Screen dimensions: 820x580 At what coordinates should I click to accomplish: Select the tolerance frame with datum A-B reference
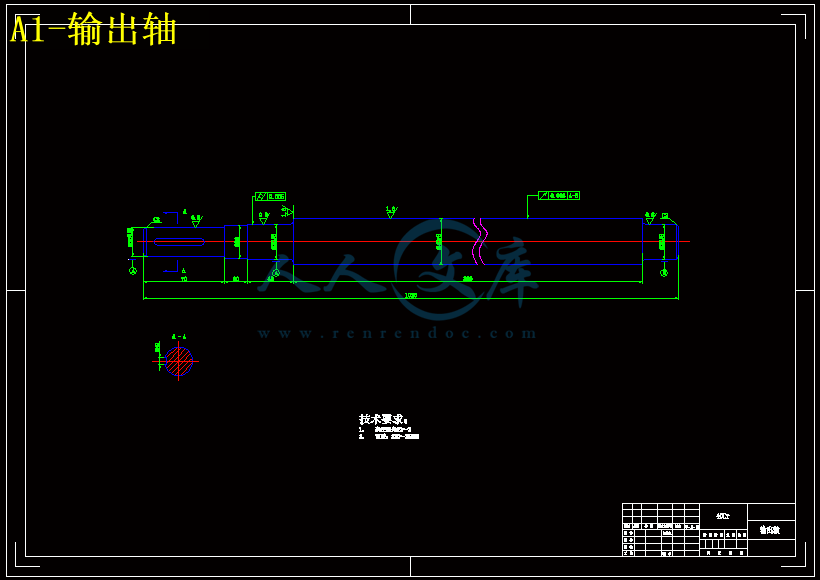[559, 196]
